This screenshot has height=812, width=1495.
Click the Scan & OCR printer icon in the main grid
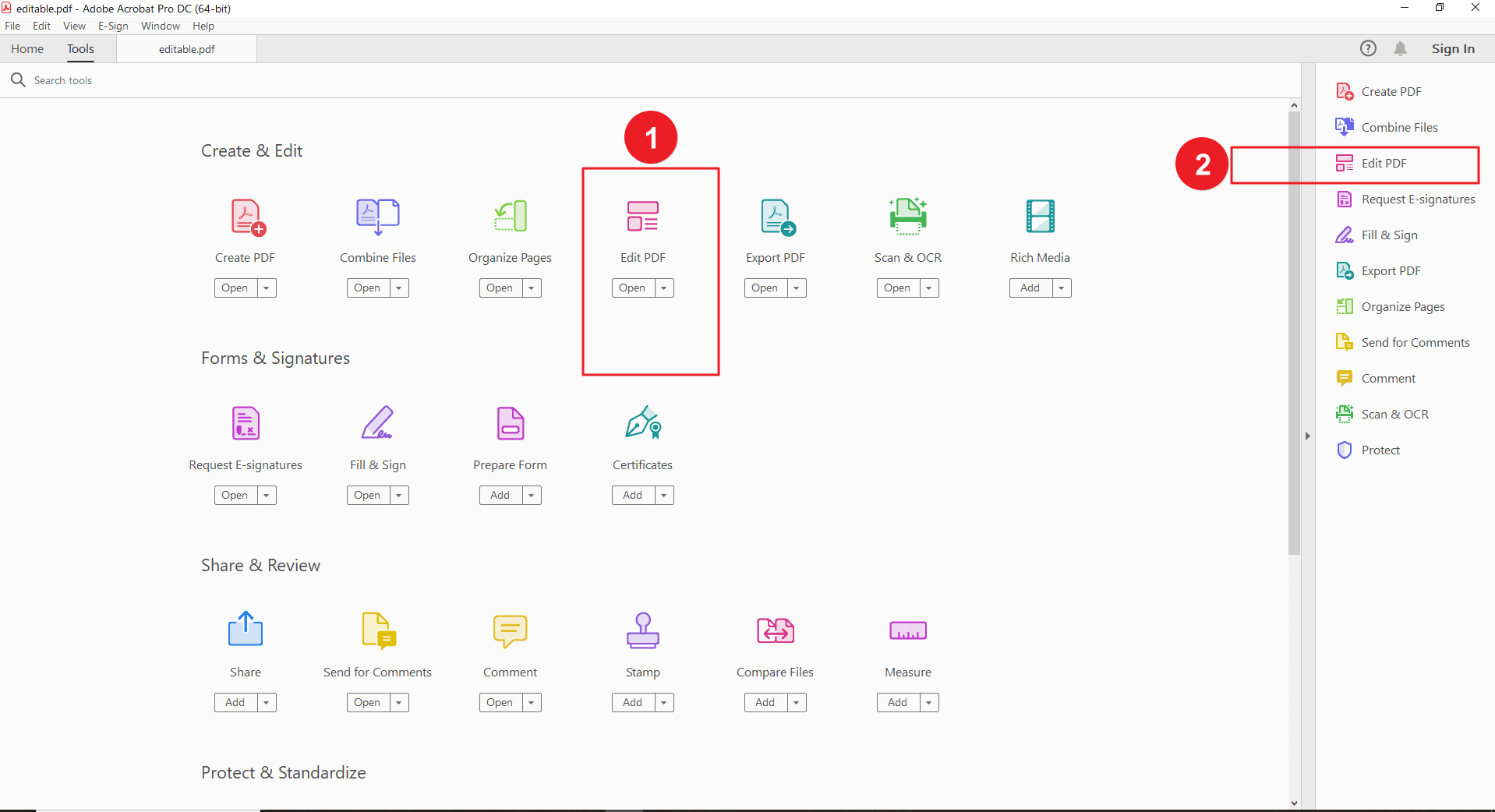pos(908,216)
